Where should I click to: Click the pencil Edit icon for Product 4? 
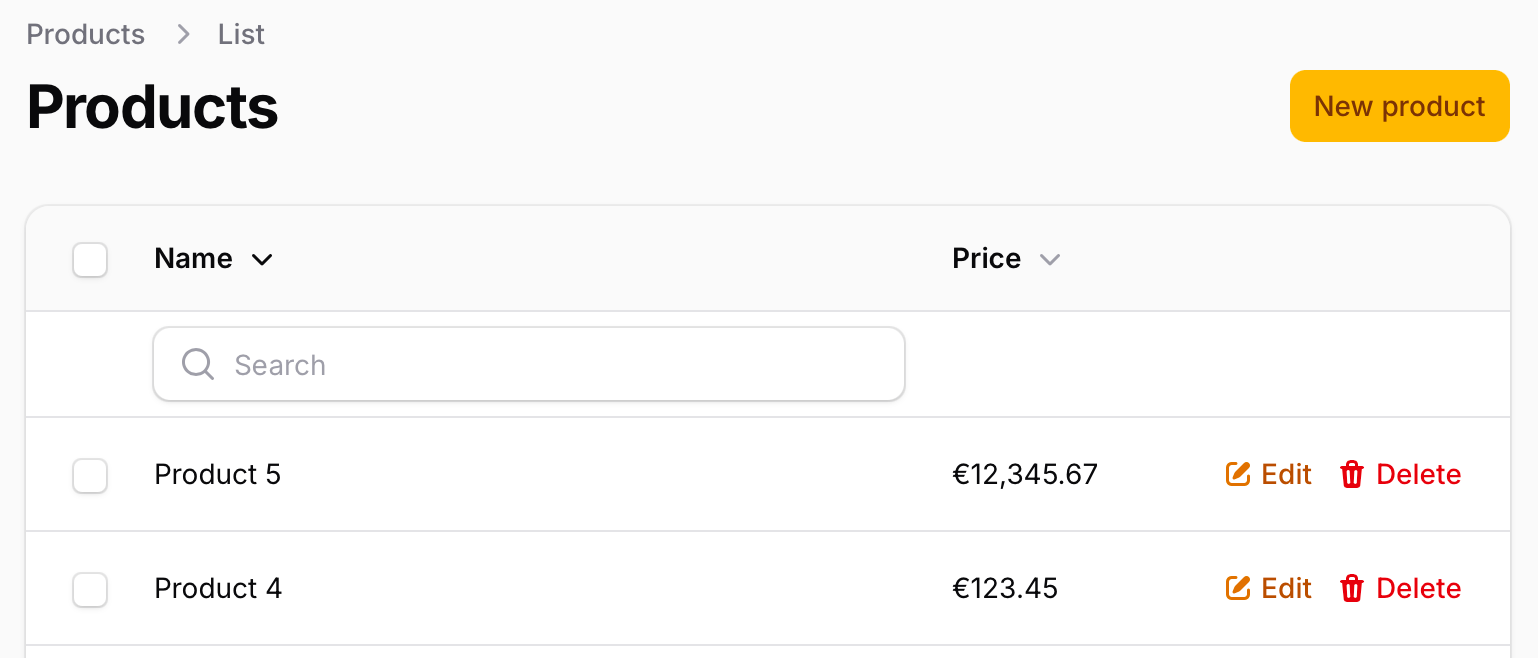[1238, 588]
